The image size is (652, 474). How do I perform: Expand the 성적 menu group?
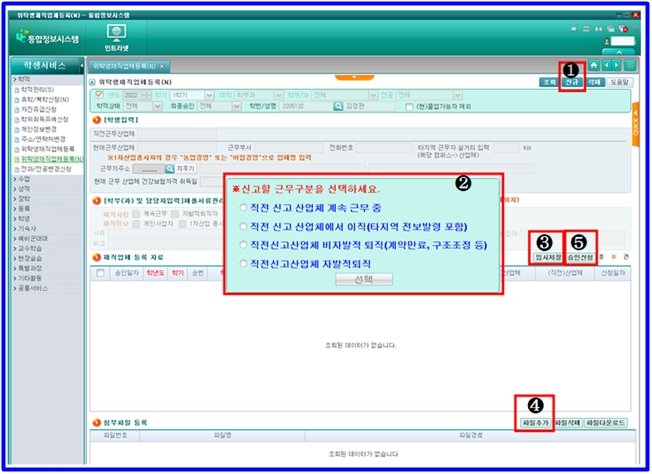point(22,189)
